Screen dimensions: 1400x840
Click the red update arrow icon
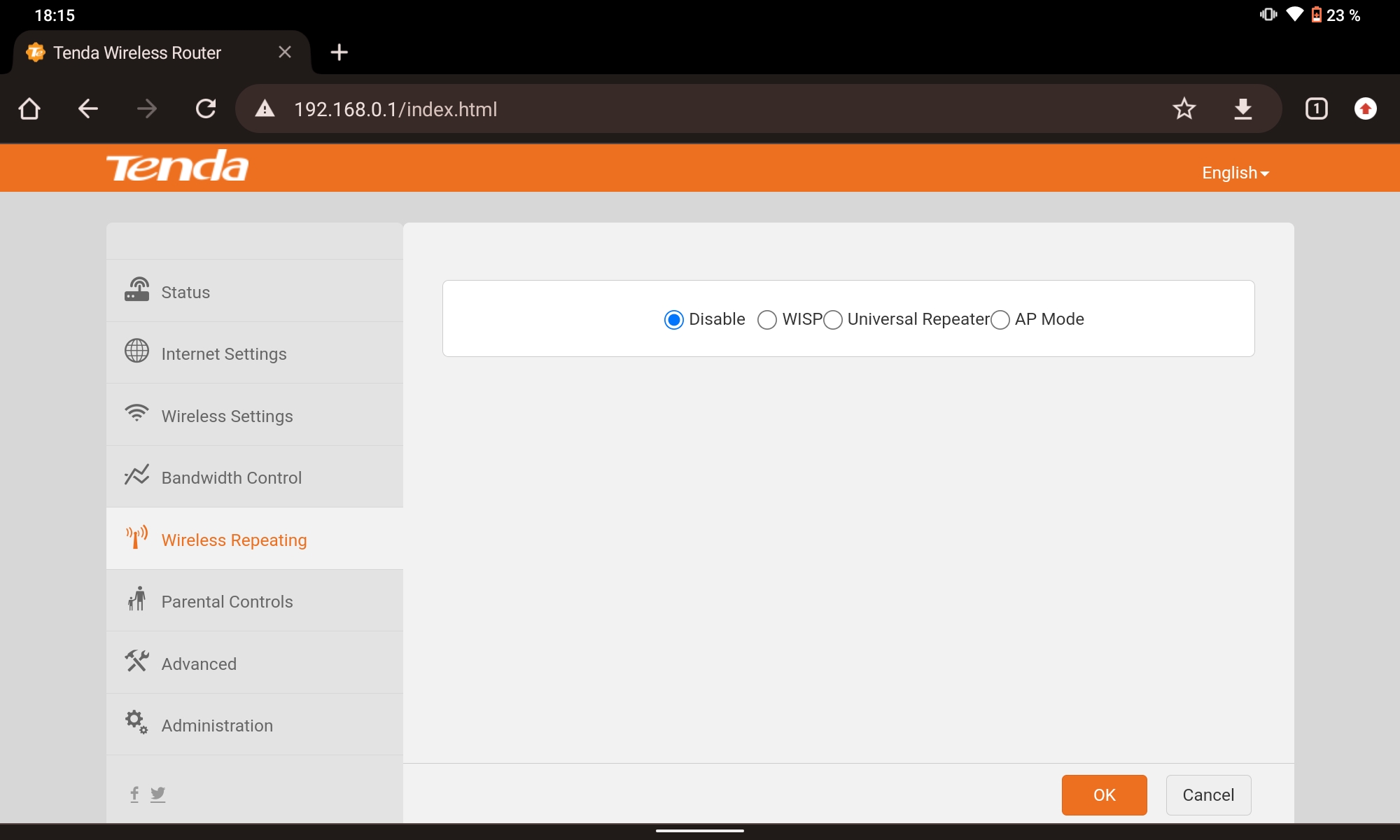[1365, 108]
